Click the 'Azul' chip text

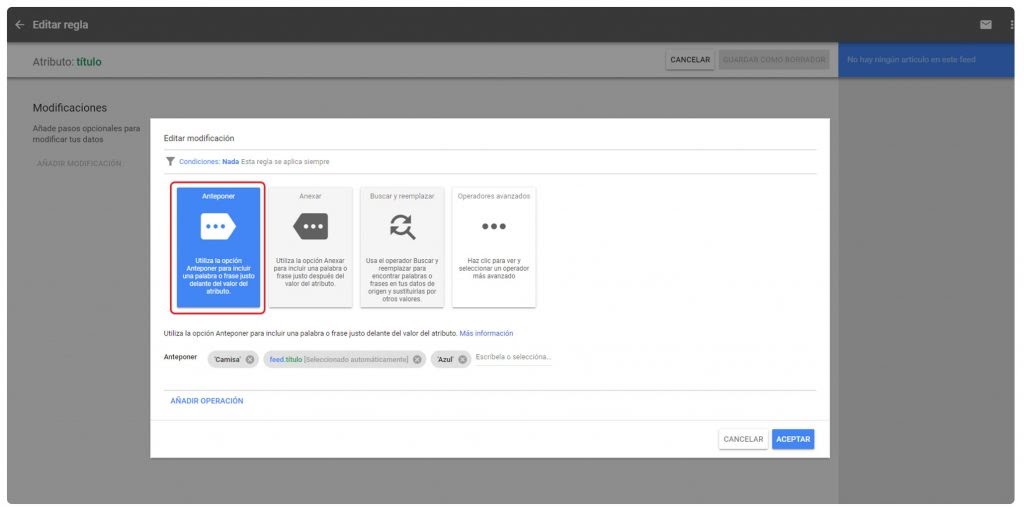(445, 359)
